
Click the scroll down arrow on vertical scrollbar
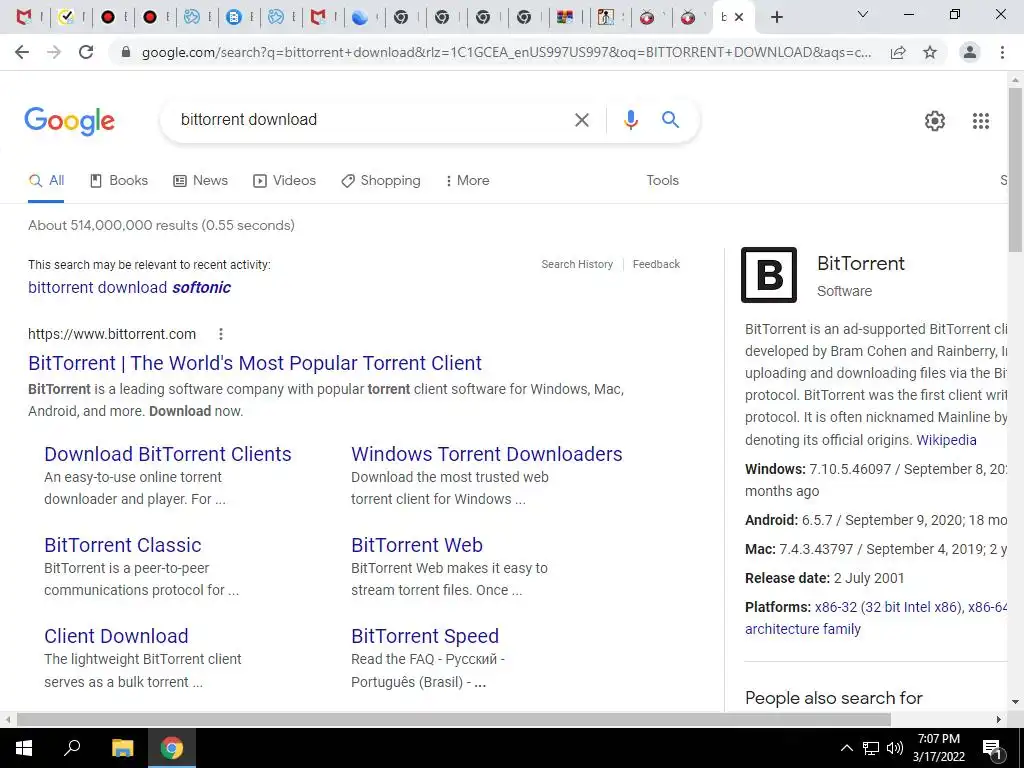pos(1015,703)
